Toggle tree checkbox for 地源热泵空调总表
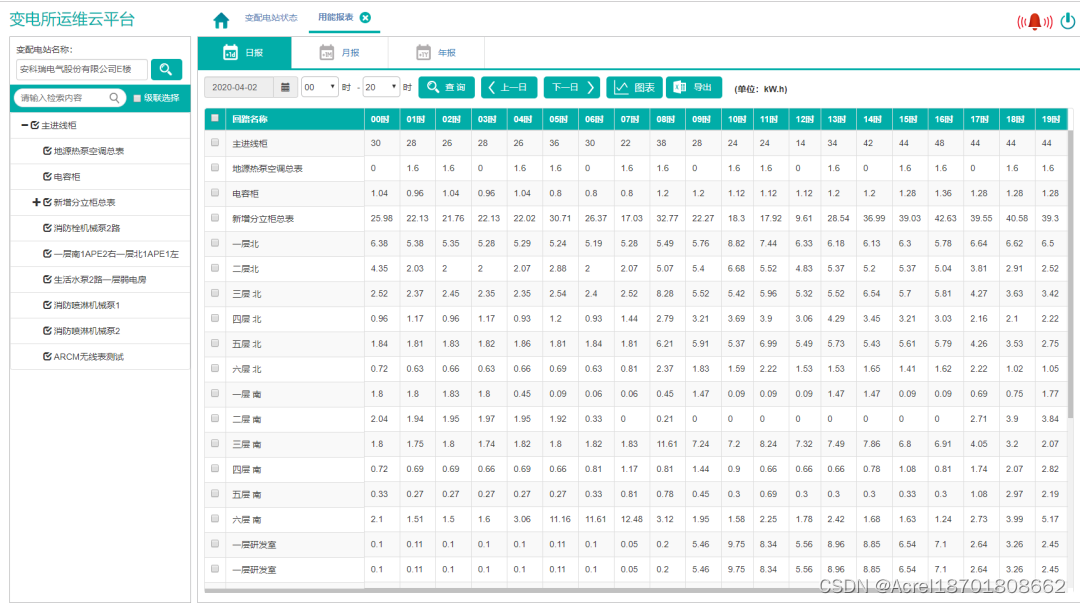Viewport: 1080px width, 603px height. (47, 151)
